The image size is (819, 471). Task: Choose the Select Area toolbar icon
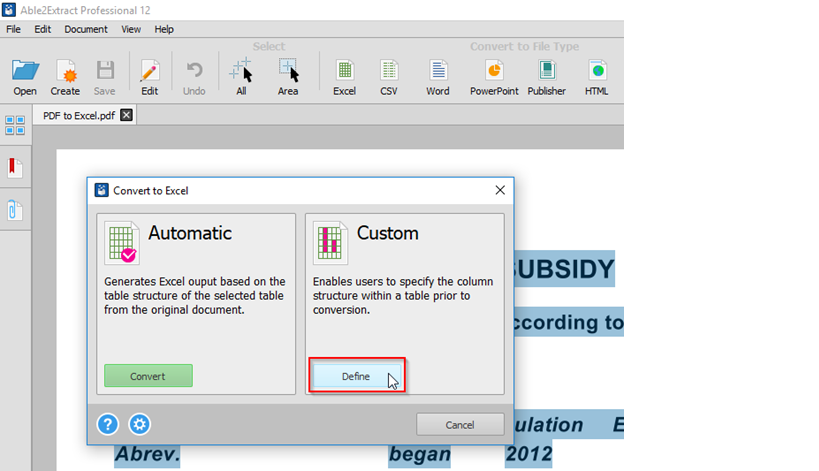(x=288, y=70)
